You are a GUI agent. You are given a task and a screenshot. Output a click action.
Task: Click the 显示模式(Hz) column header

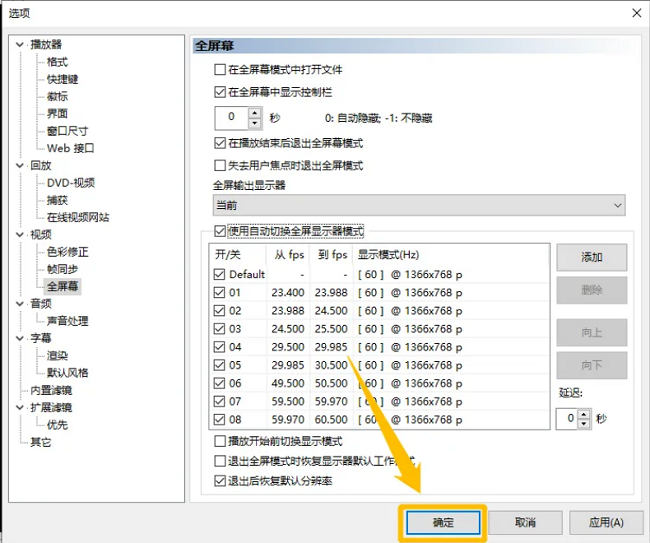click(x=451, y=255)
